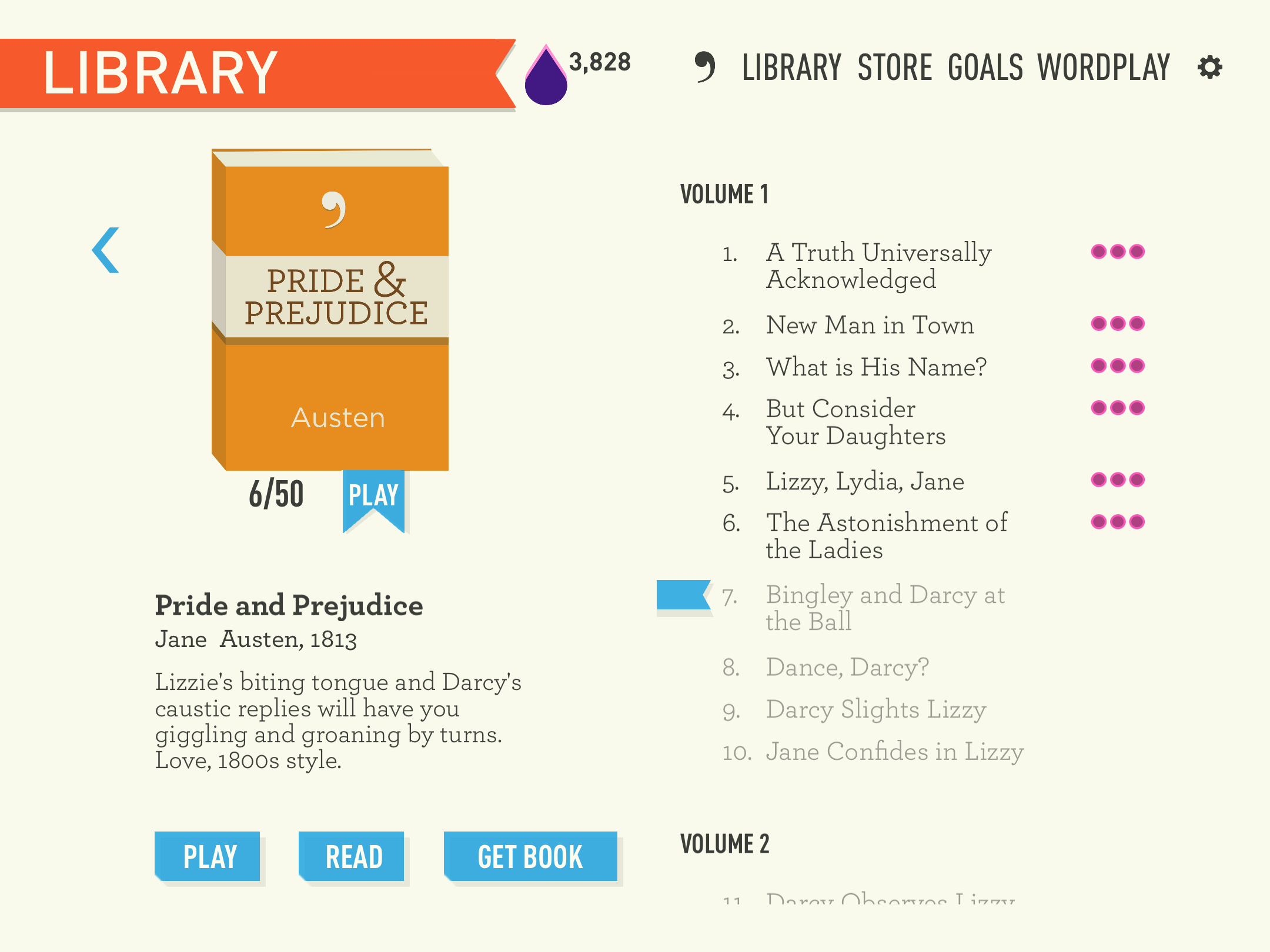Select the Pride & Prejudice book cover
The height and width of the screenshot is (952, 1270).
coord(330,310)
